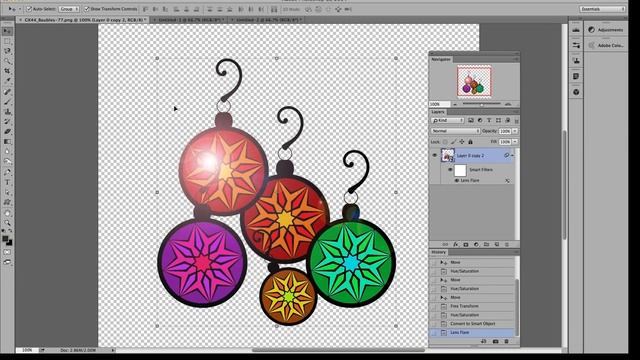640x360 pixels.
Task: Select the Move tool in the toolbox
Action: [x=7, y=31]
